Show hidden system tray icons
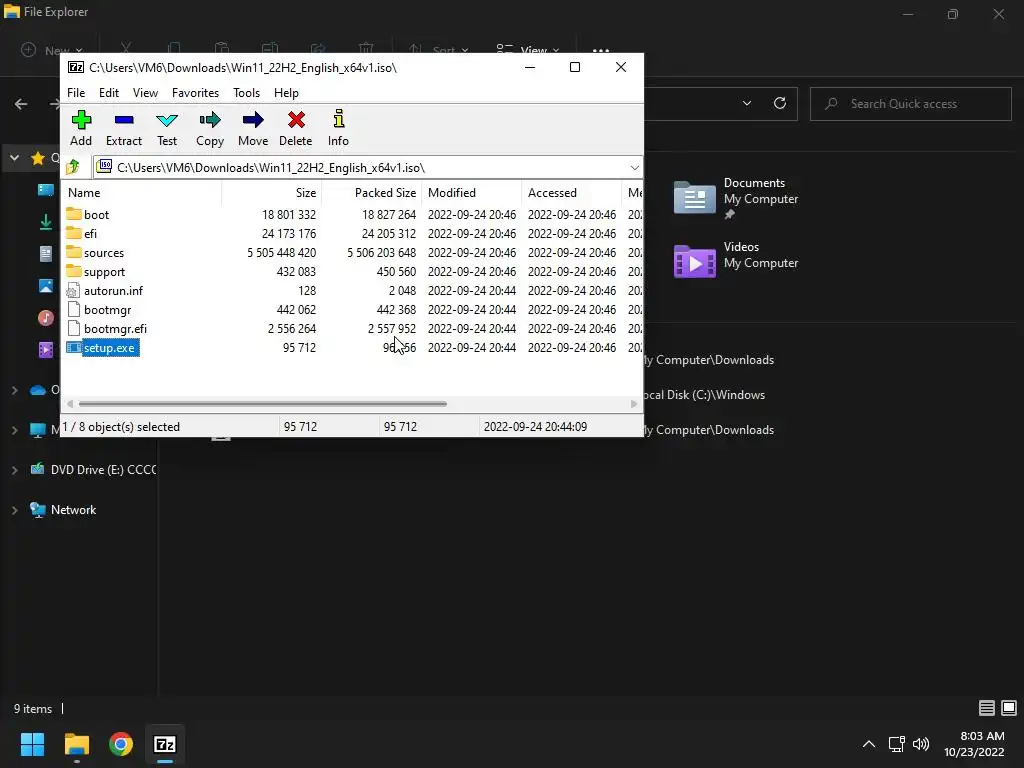This screenshot has height=768, width=1024. 869,744
